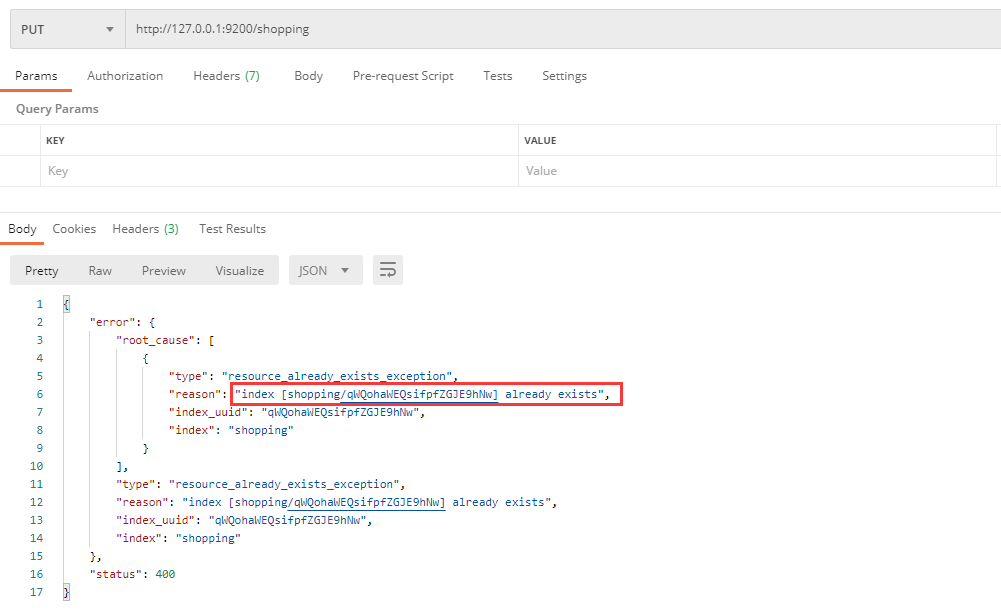The height and width of the screenshot is (615, 1001).
Task: Select the Visualize view button
Action: click(239, 271)
